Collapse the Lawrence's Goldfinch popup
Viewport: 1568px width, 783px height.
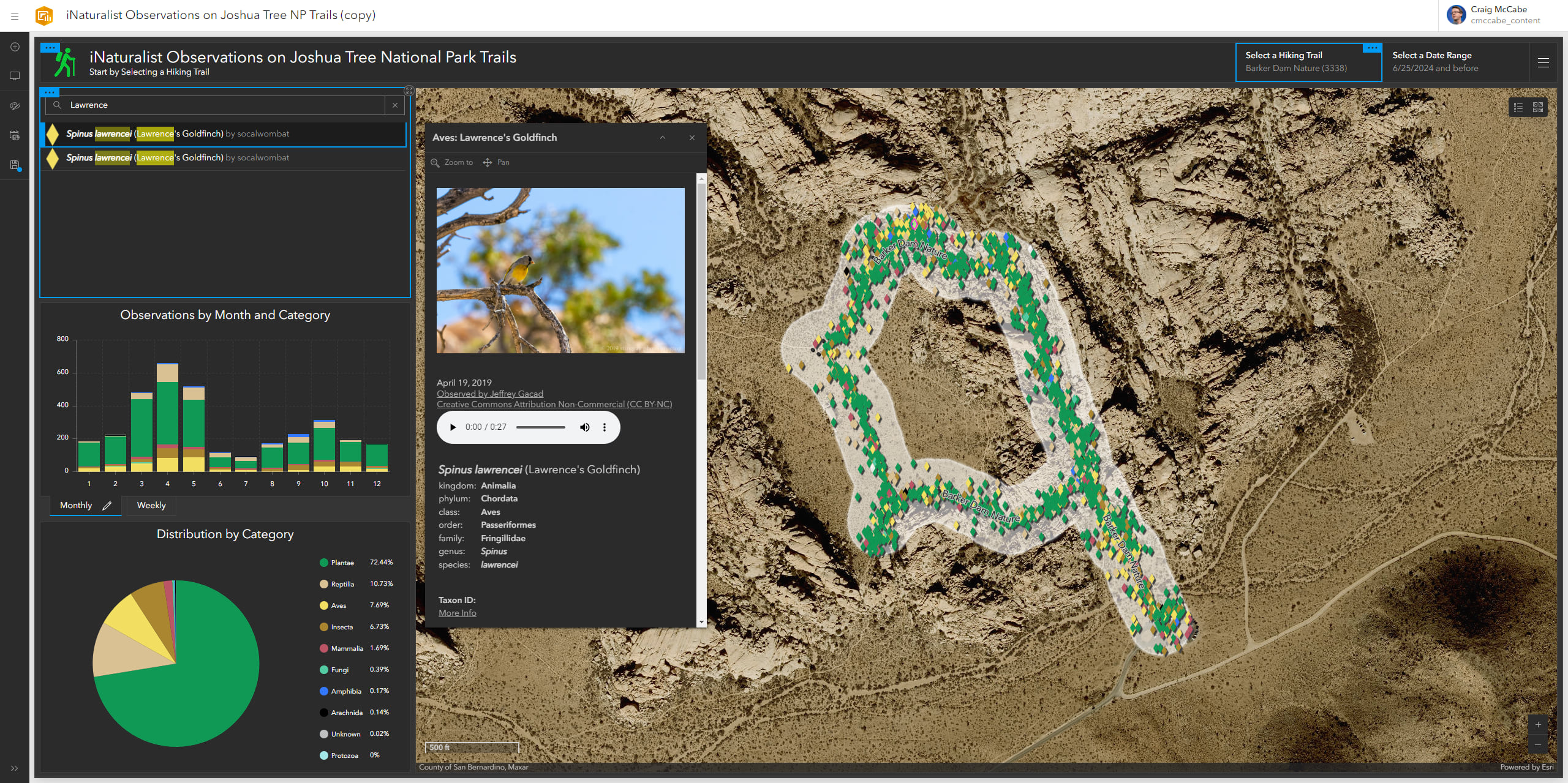(662, 138)
